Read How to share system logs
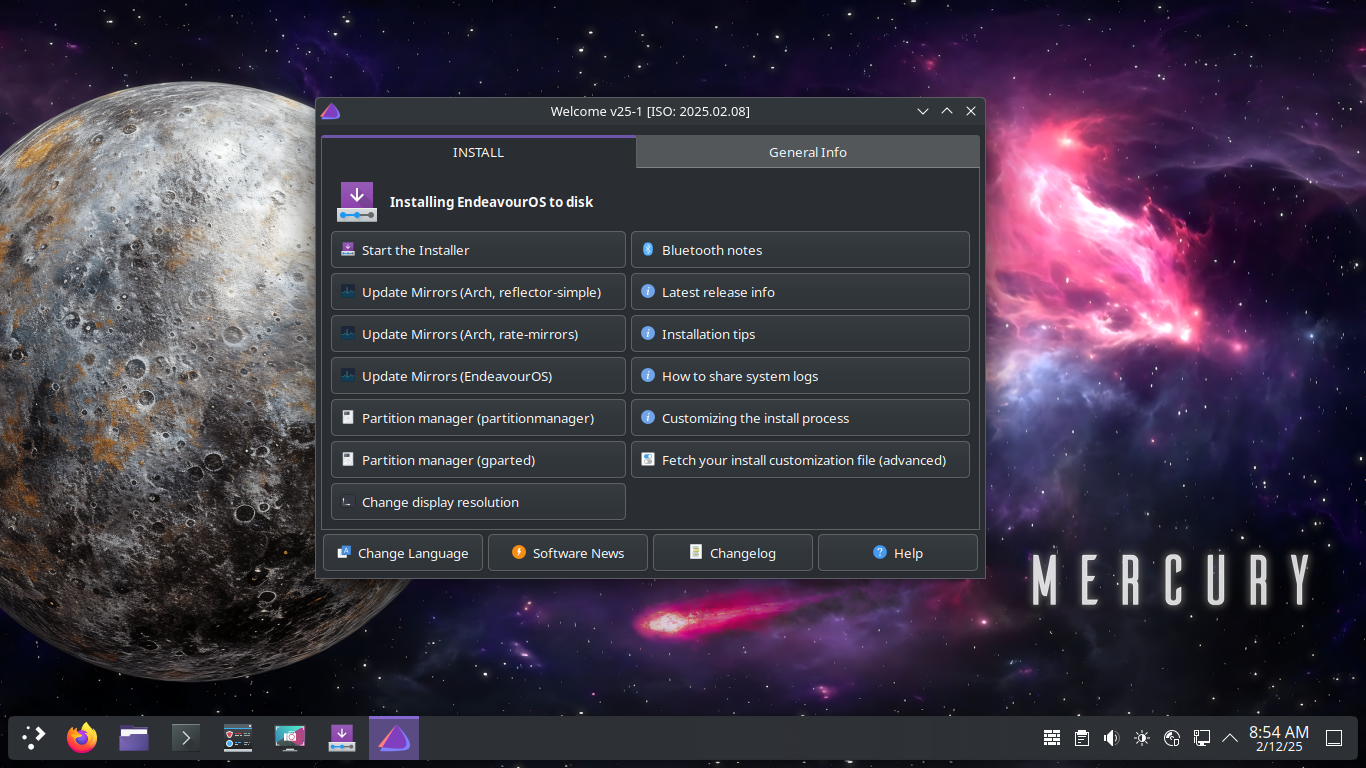The image size is (1366, 768). point(800,376)
